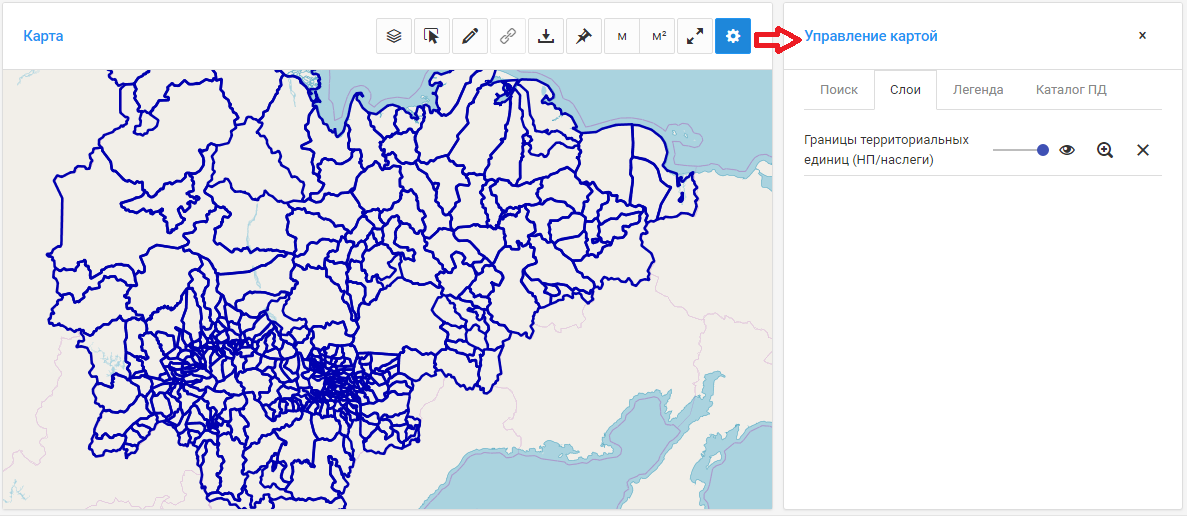This screenshot has width=1187, height=516.
Task: Activate the object selection cursor tool
Action: point(431,36)
